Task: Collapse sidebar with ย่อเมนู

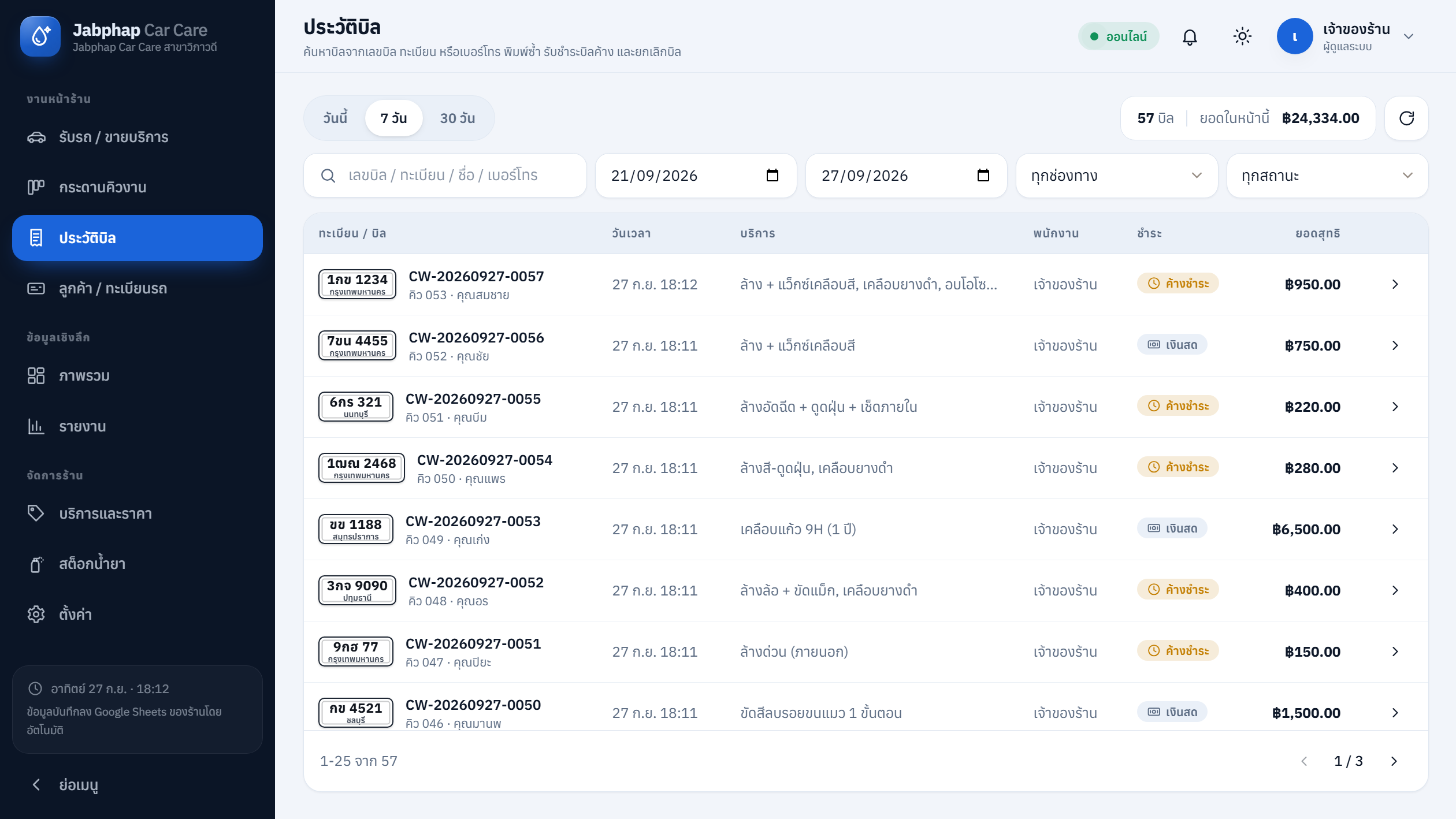Action: click(x=138, y=785)
